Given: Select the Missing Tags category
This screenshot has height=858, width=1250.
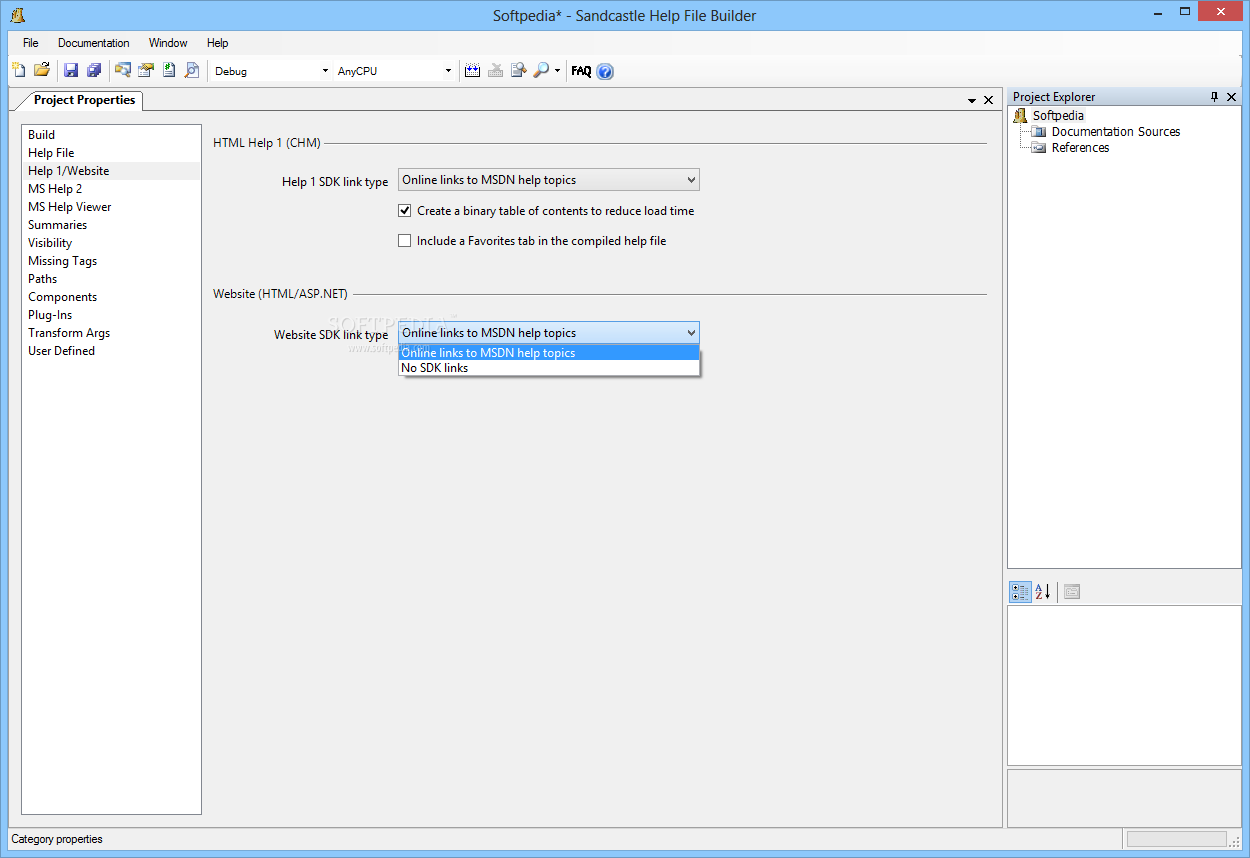Looking at the screenshot, I should pyautogui.click(x=111, y=261).
